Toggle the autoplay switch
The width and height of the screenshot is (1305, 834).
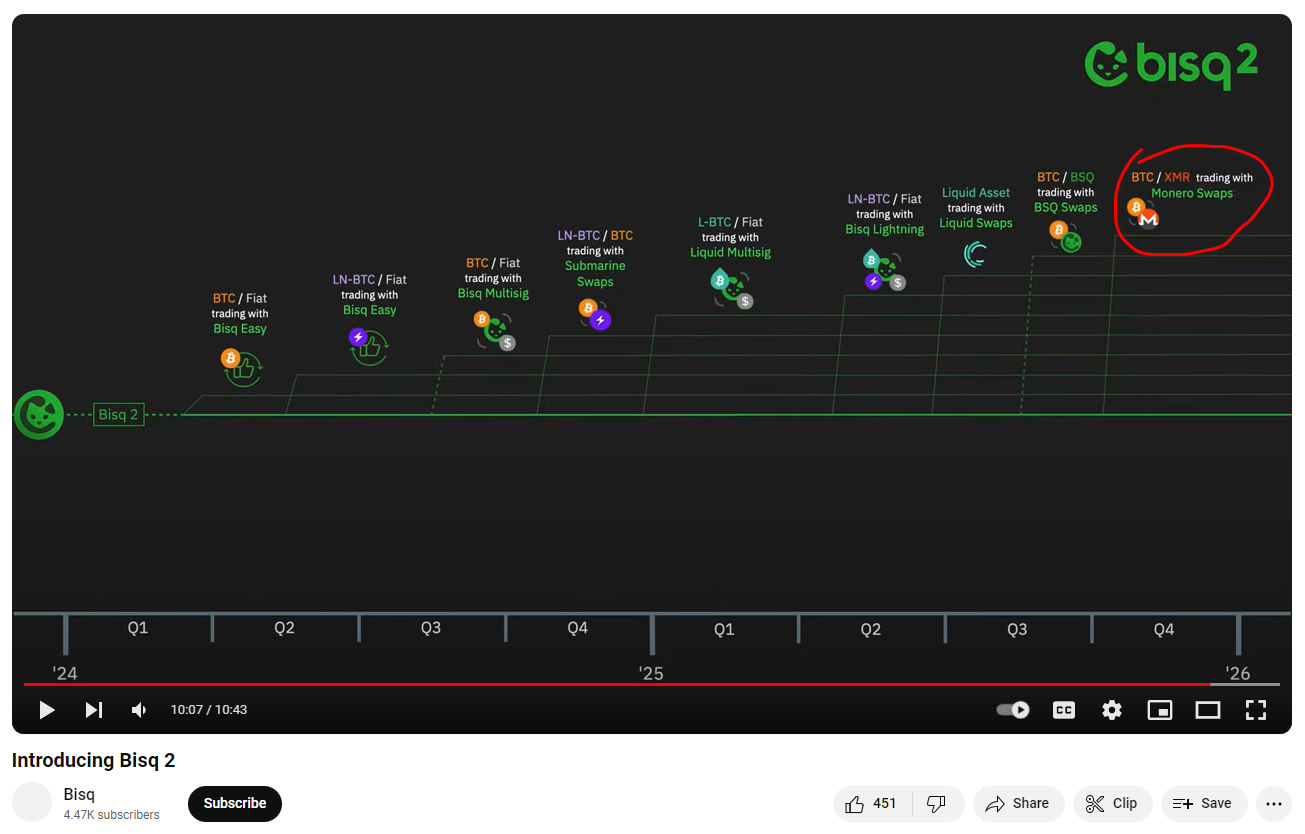point(1013,710)
